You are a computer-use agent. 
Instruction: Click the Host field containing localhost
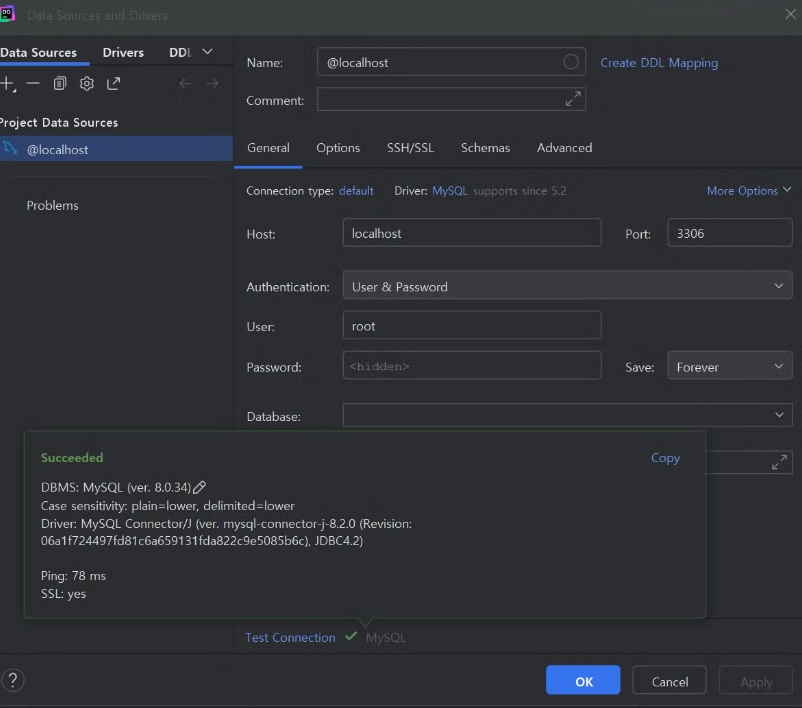pos(472,233)
